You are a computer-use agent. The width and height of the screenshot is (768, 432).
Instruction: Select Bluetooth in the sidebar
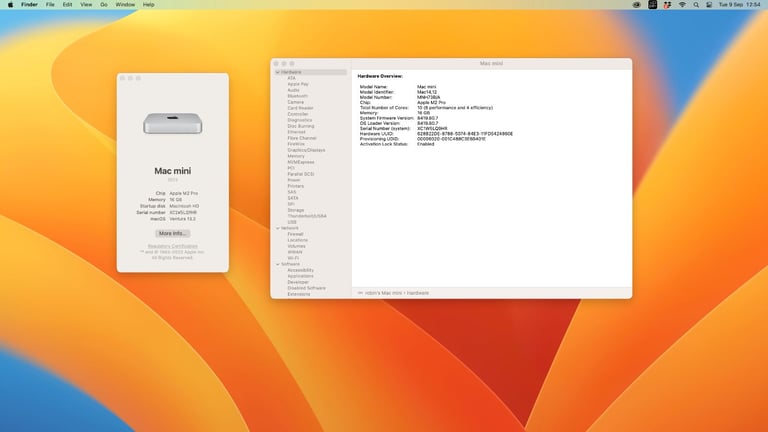[x=297, y=96]
